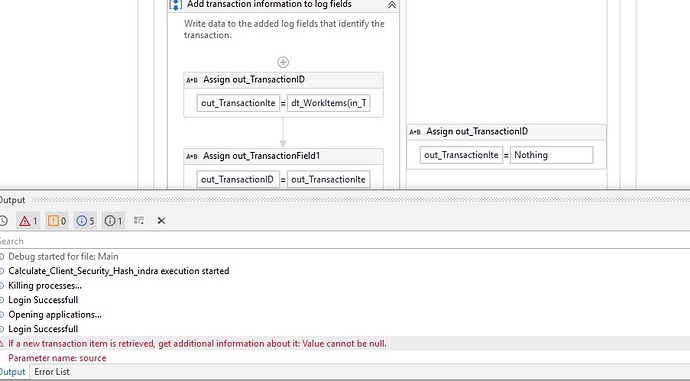
Task: Select Assign out_TransactionID title with Nothing value
Action: (477, 132)
